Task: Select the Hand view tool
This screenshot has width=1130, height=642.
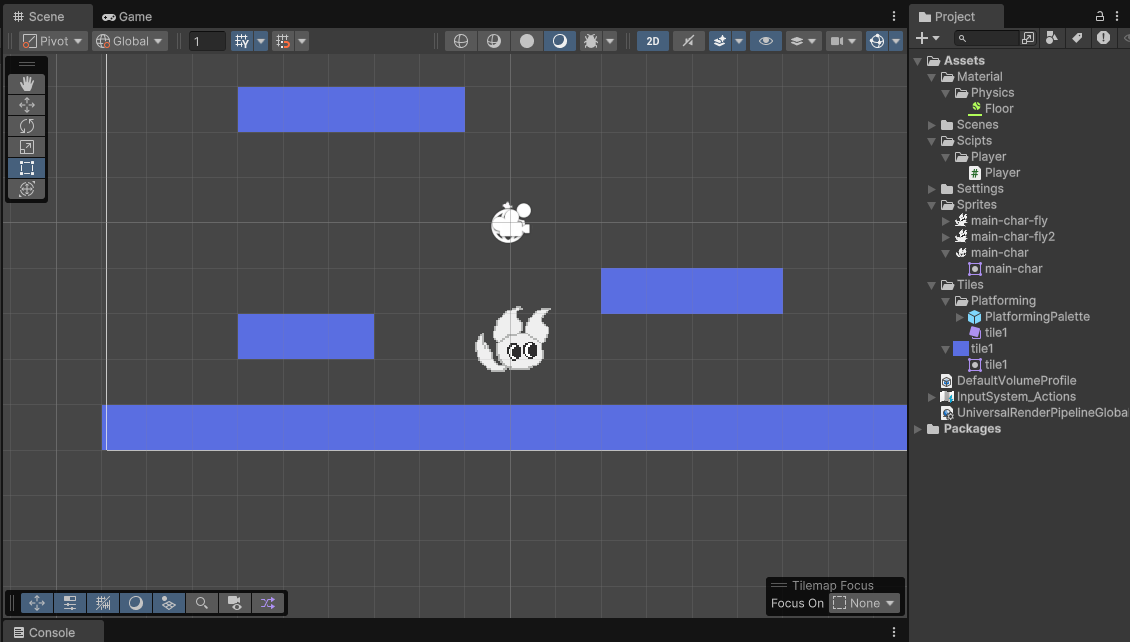Action: pyautogui.click(x=27, y=84)
